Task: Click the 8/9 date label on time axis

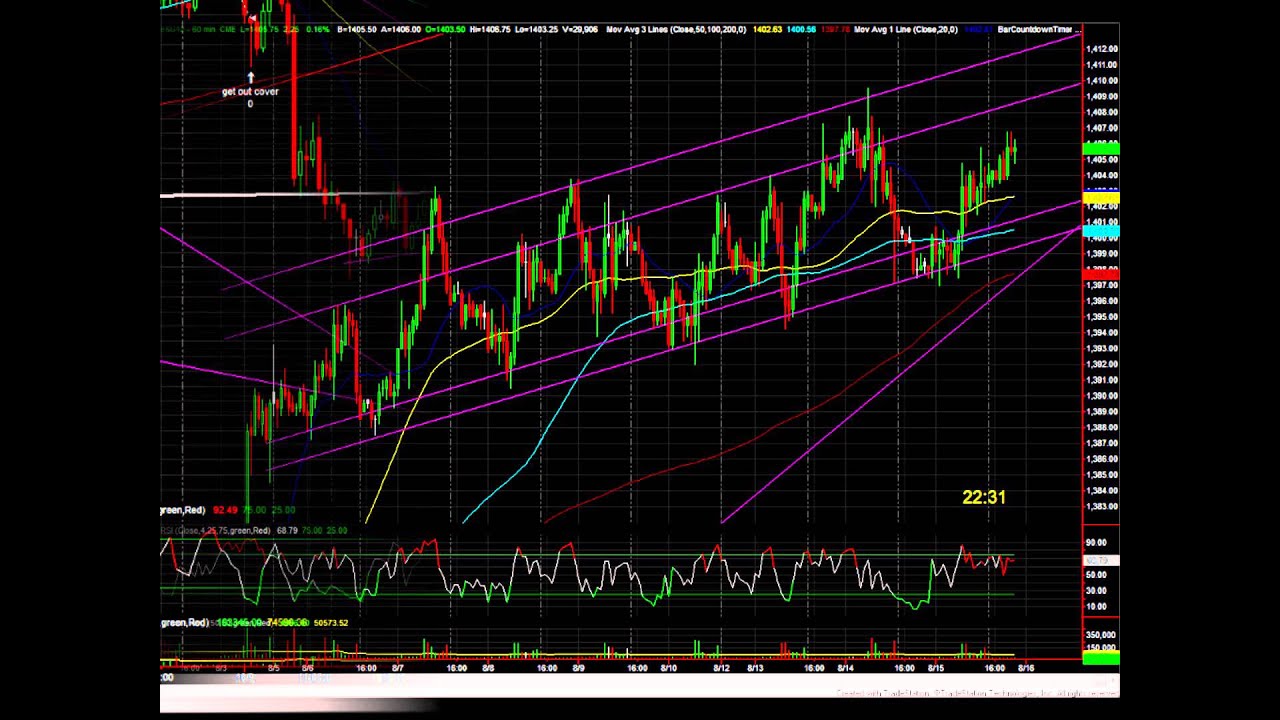Action: coord(579,668)
